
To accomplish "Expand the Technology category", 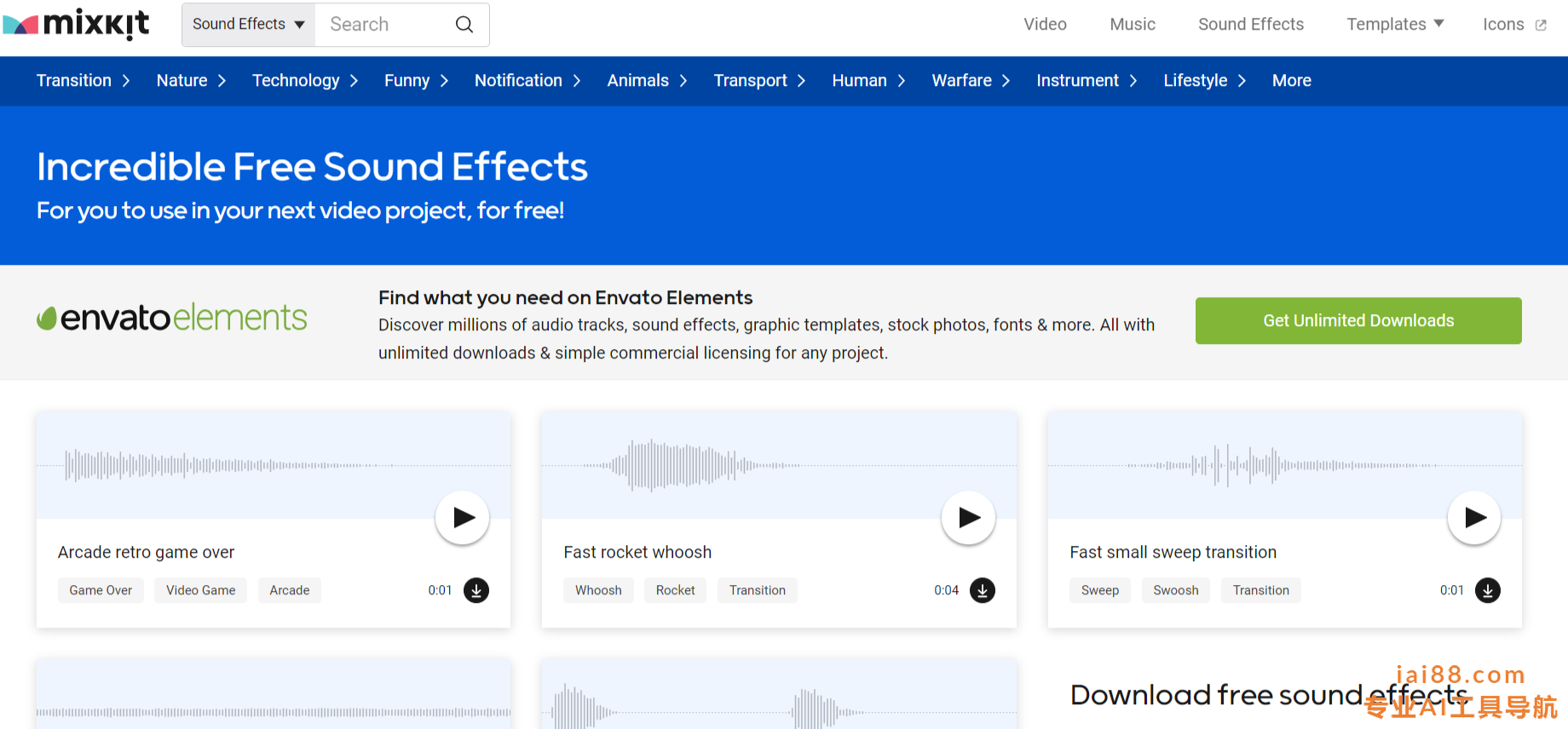I will coord(305,81).
